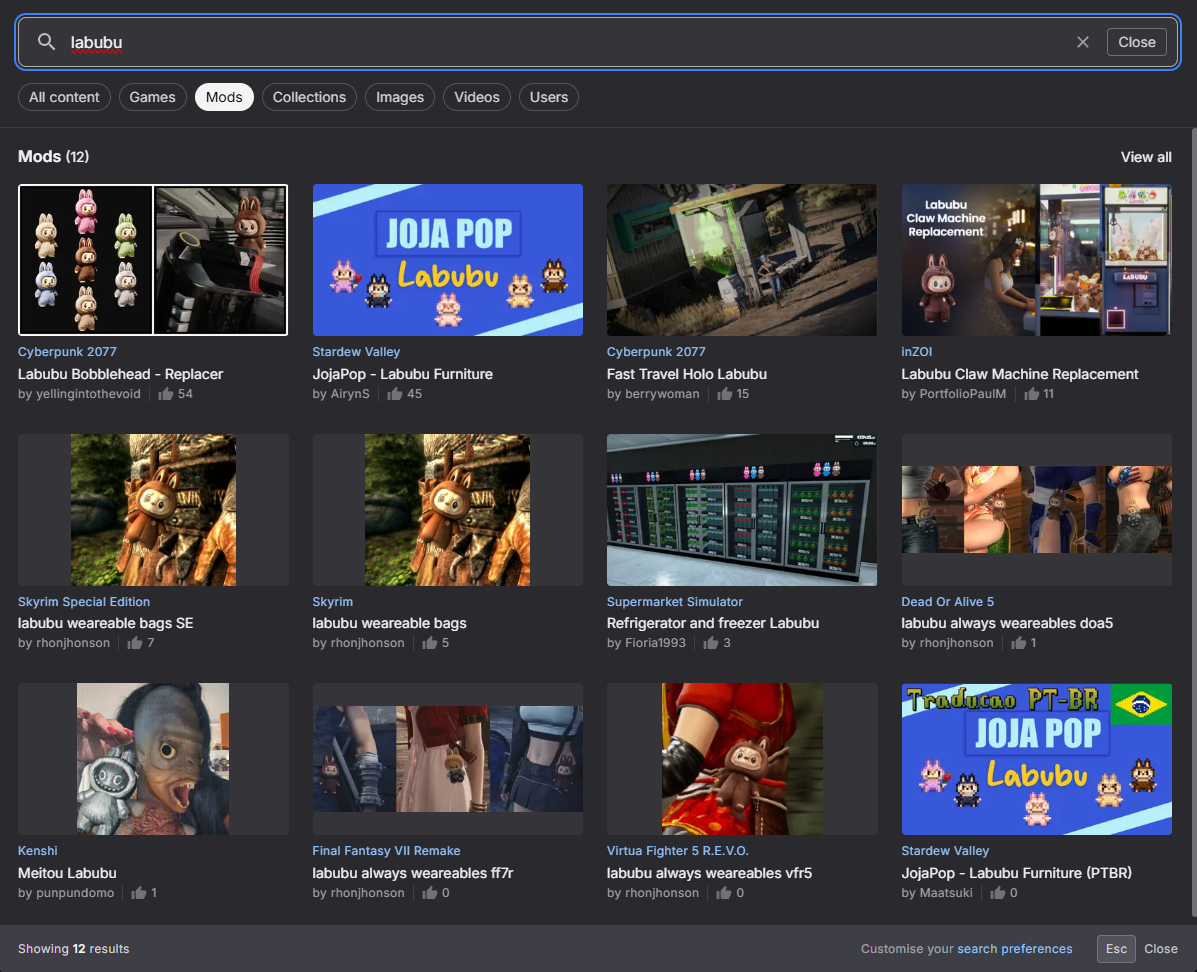1197x972 pixels.
Task: Click author name Maatsuki
Action: pyautogui.click(x=946, y=893)
